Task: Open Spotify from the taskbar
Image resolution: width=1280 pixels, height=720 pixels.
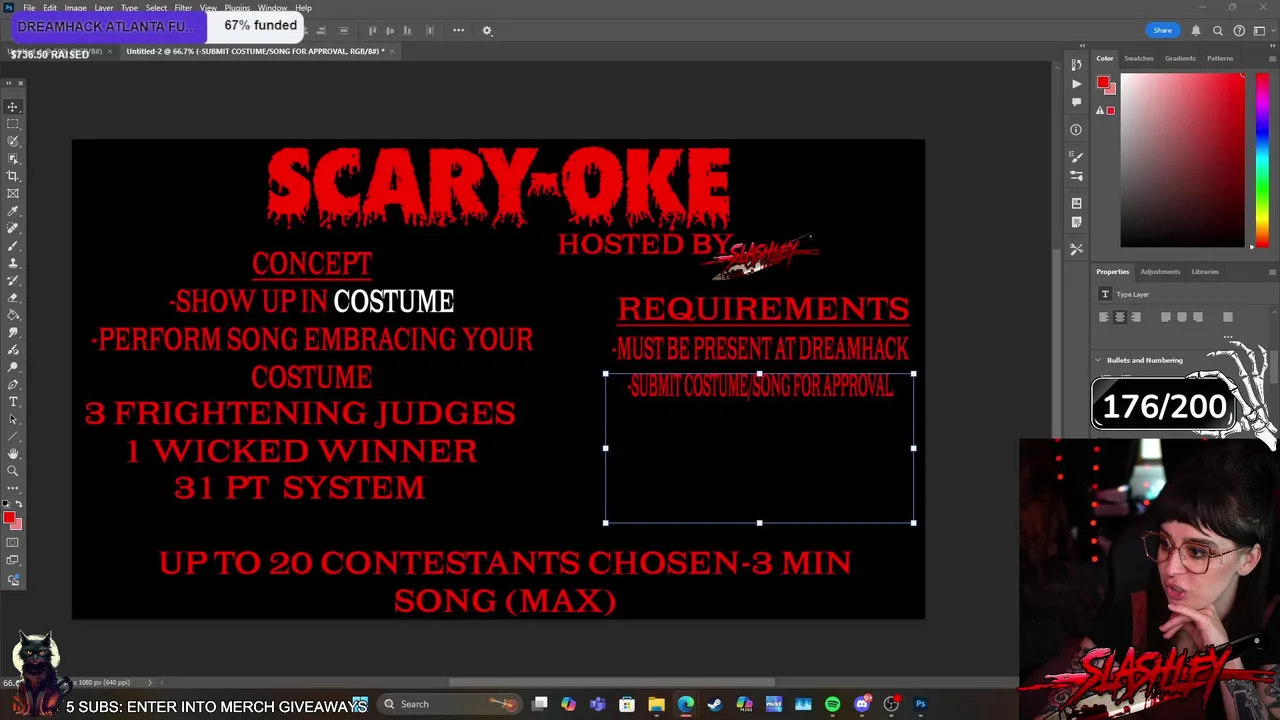Action: click(x=832, y=704)
